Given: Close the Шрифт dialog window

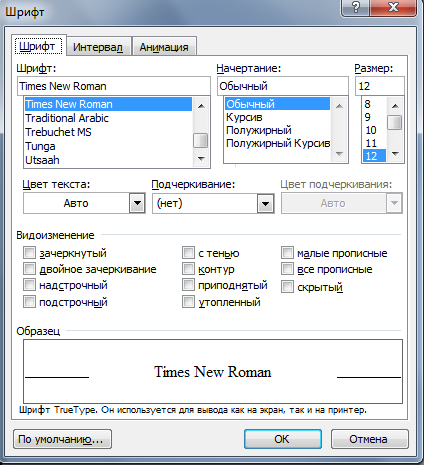Looking at the screenshot, I should click(393, 7).
